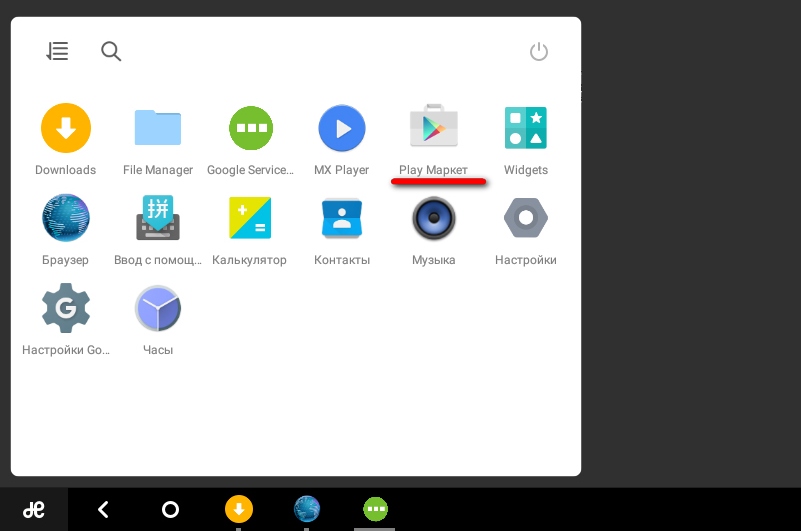The width and height of the screenshot is (801, 531).
Task: Click the power button icon
Action: 539,52
